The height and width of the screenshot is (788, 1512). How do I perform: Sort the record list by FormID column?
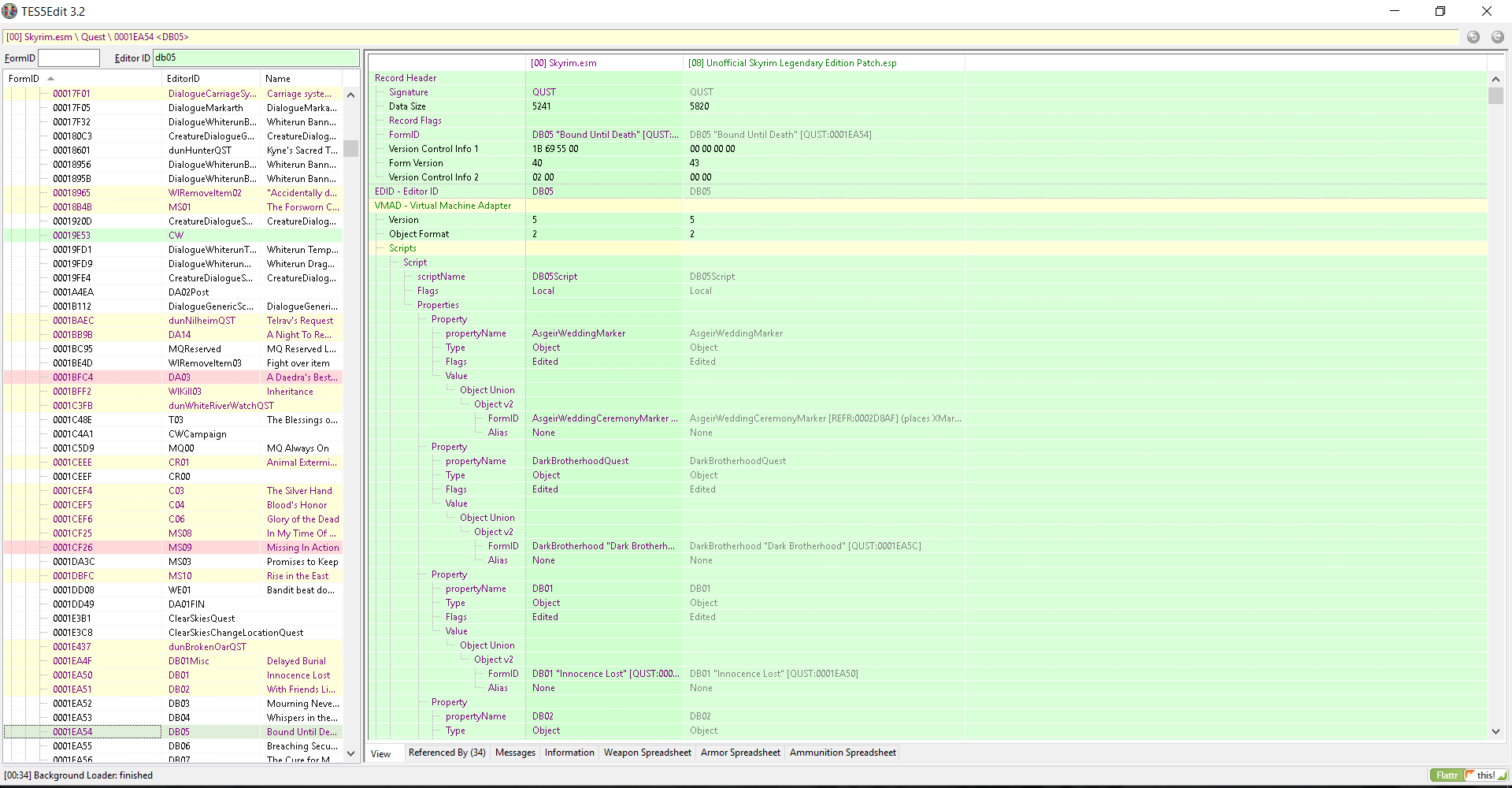(x=82, y=79)
